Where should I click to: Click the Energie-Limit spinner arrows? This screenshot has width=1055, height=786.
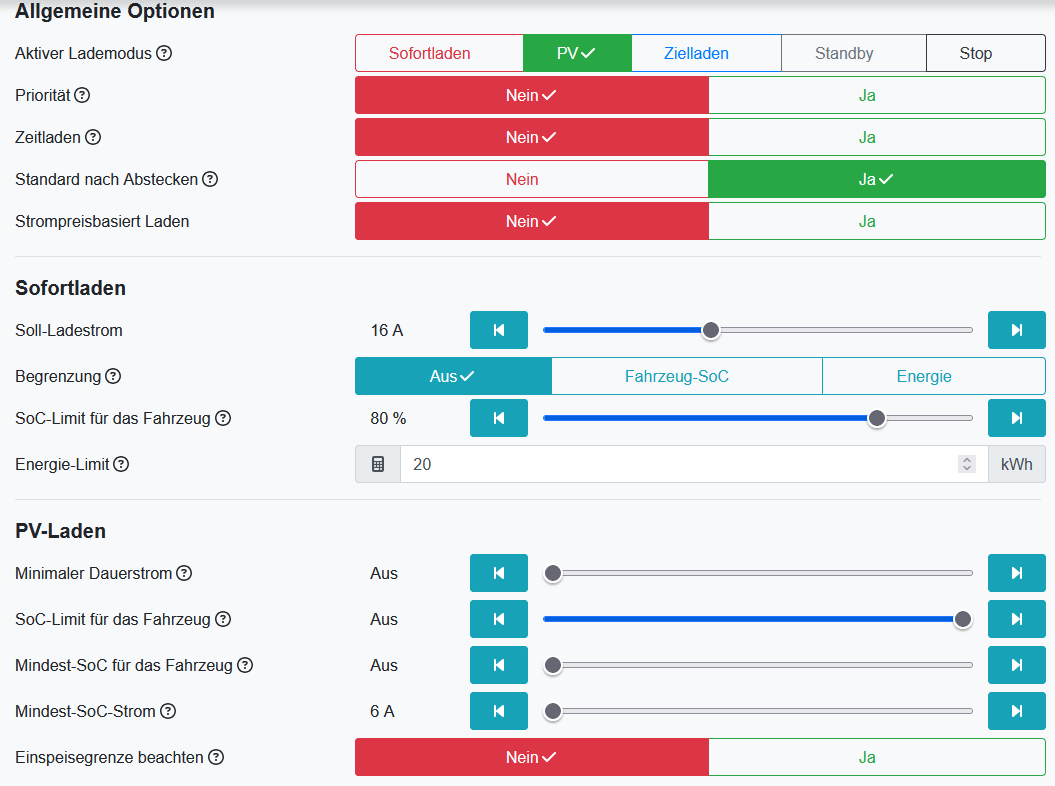(967, 464)
